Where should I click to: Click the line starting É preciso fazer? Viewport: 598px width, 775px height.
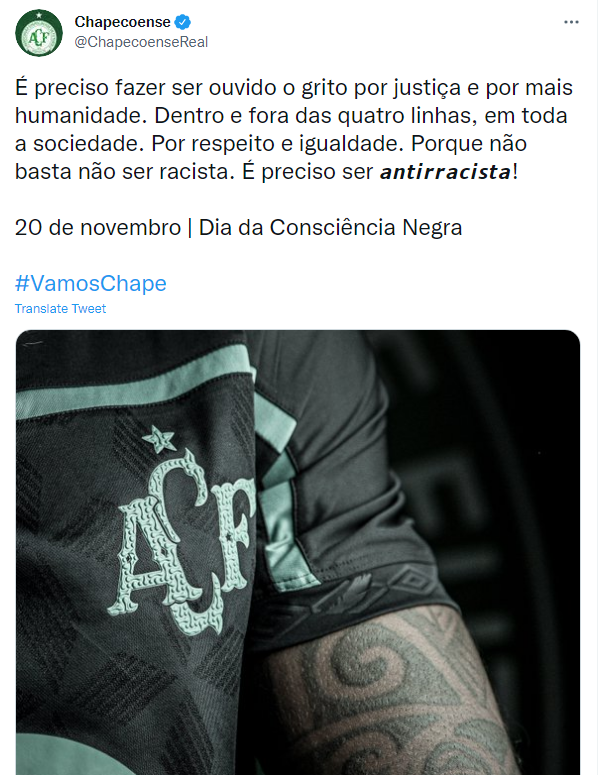coord(294,88)
